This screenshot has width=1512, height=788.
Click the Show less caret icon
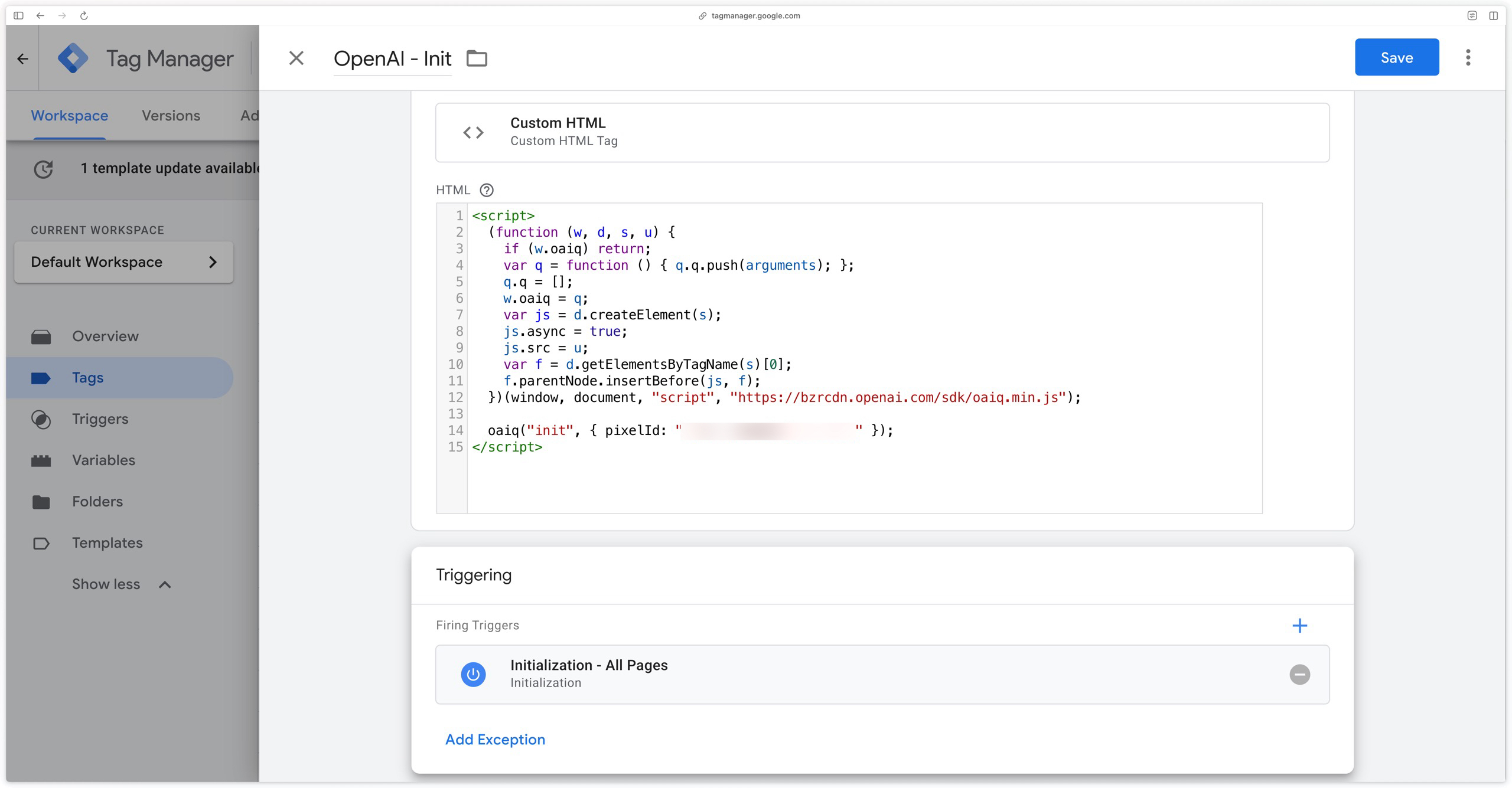(x=165, y=585)
